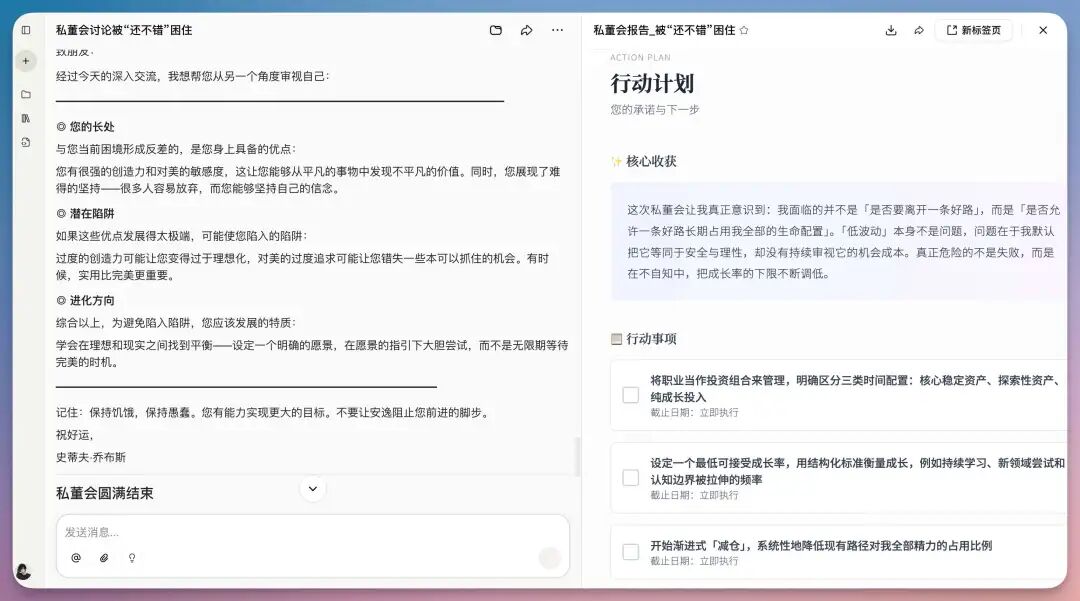This screenshot has height=601, width=1080.
Task: Start a new conversation with the plus icon
Action: coord(25,60)
